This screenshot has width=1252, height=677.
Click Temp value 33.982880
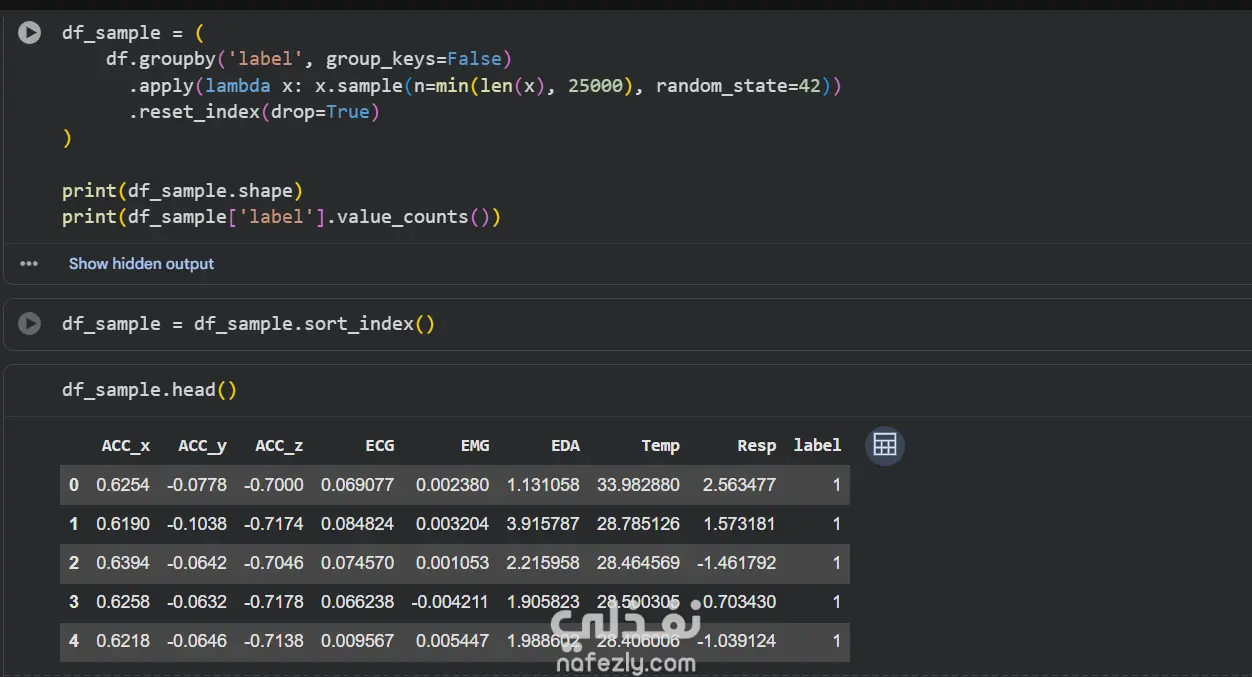pyautogui.click(x=638, y=485)
